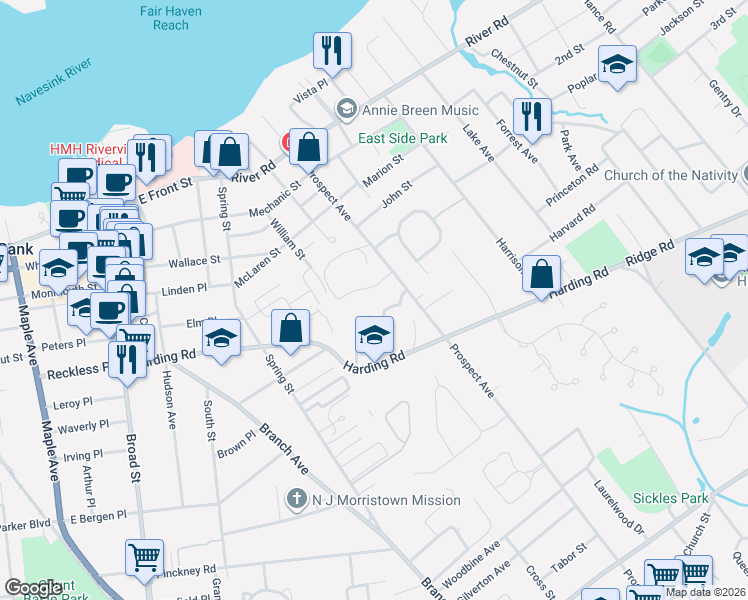Click the HMH Riverview Medical label

89,149
